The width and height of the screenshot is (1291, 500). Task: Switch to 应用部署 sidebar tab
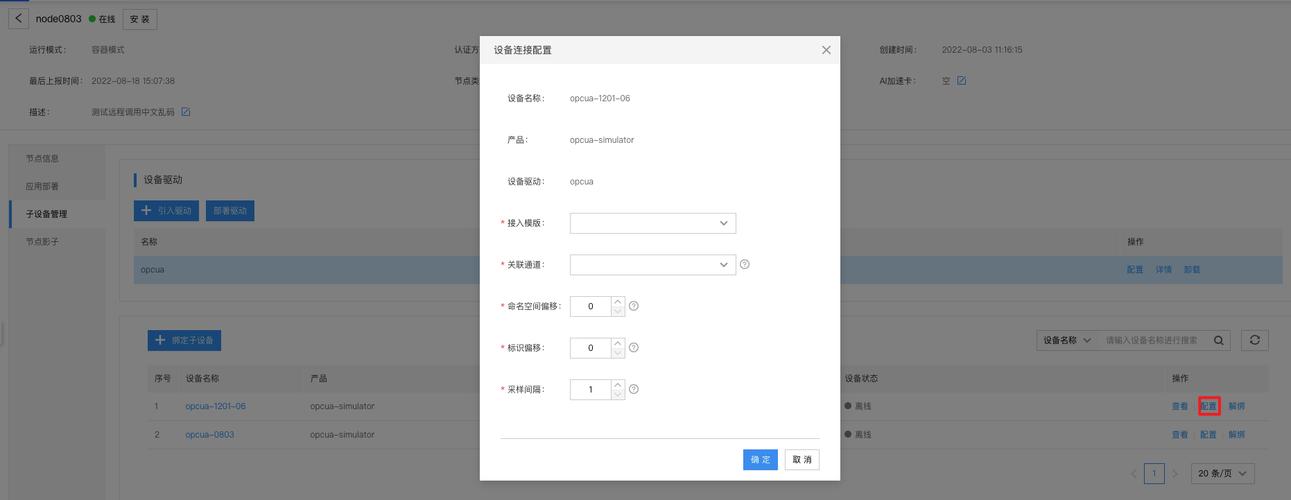tap(42, 186)
